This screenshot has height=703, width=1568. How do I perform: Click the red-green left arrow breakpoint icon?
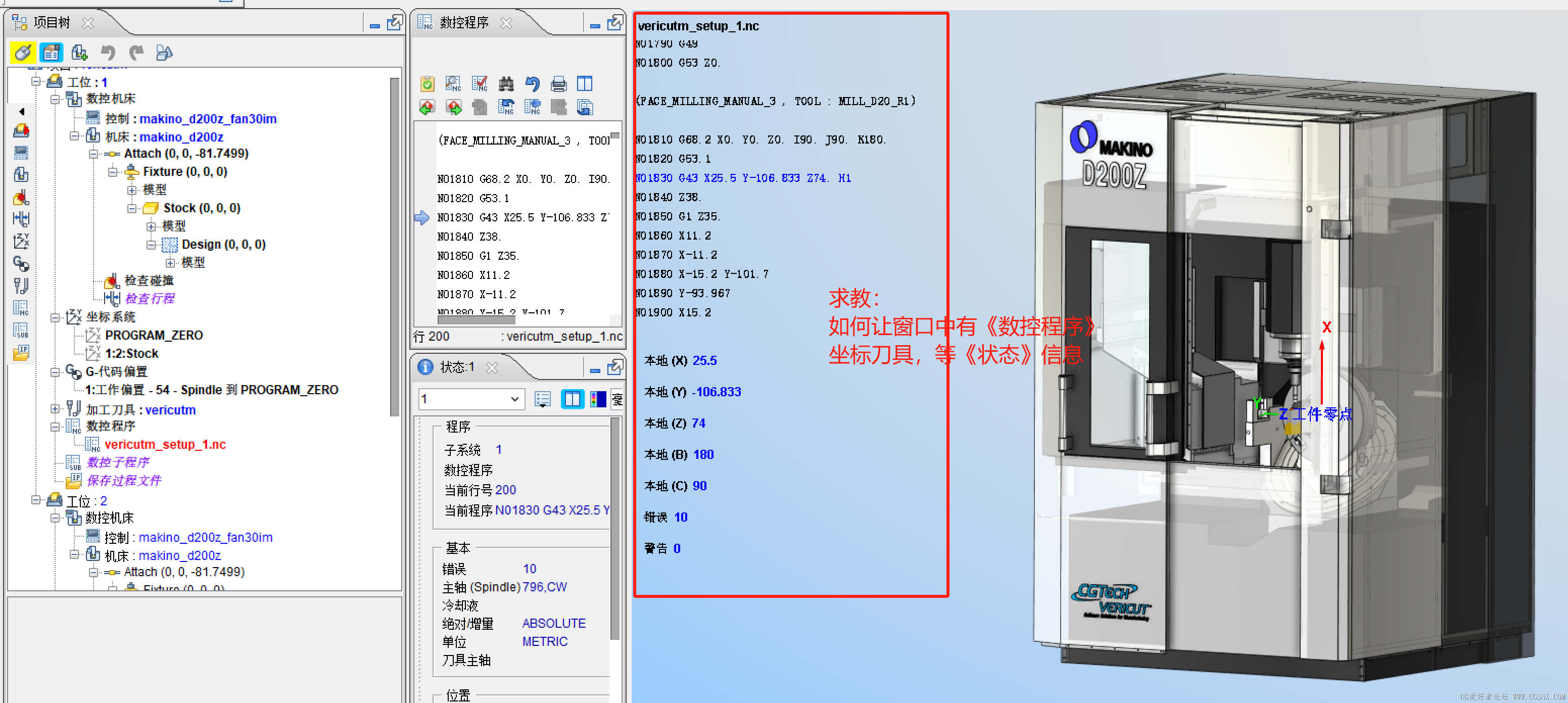(427, 108)
